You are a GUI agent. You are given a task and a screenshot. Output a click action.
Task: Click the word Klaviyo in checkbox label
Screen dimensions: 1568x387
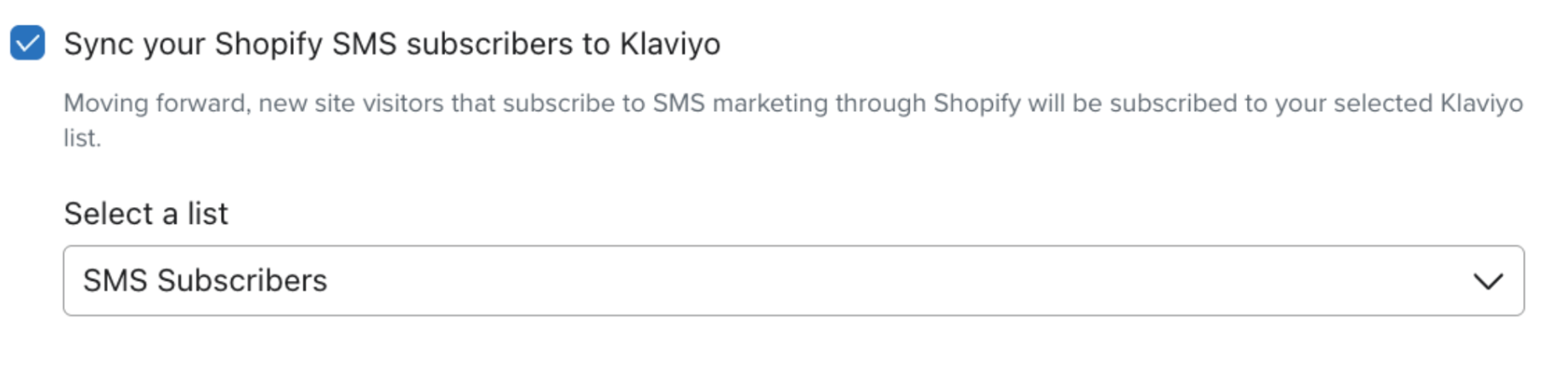click(669, 44)
